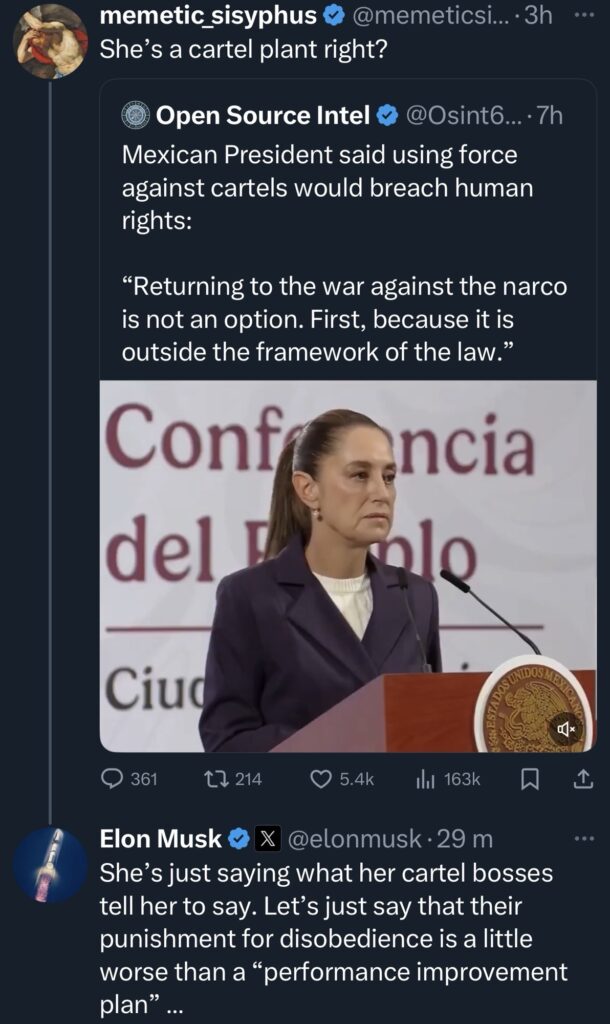Bookmark this post

pos(530,779)
